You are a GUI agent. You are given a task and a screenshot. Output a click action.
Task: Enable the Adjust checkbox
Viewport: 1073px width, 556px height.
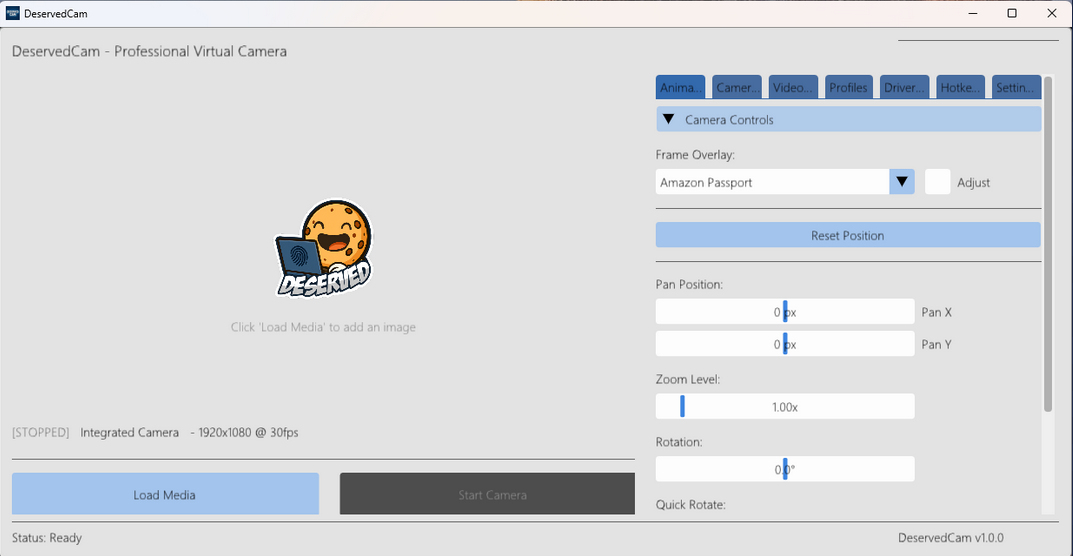(937, 182)
